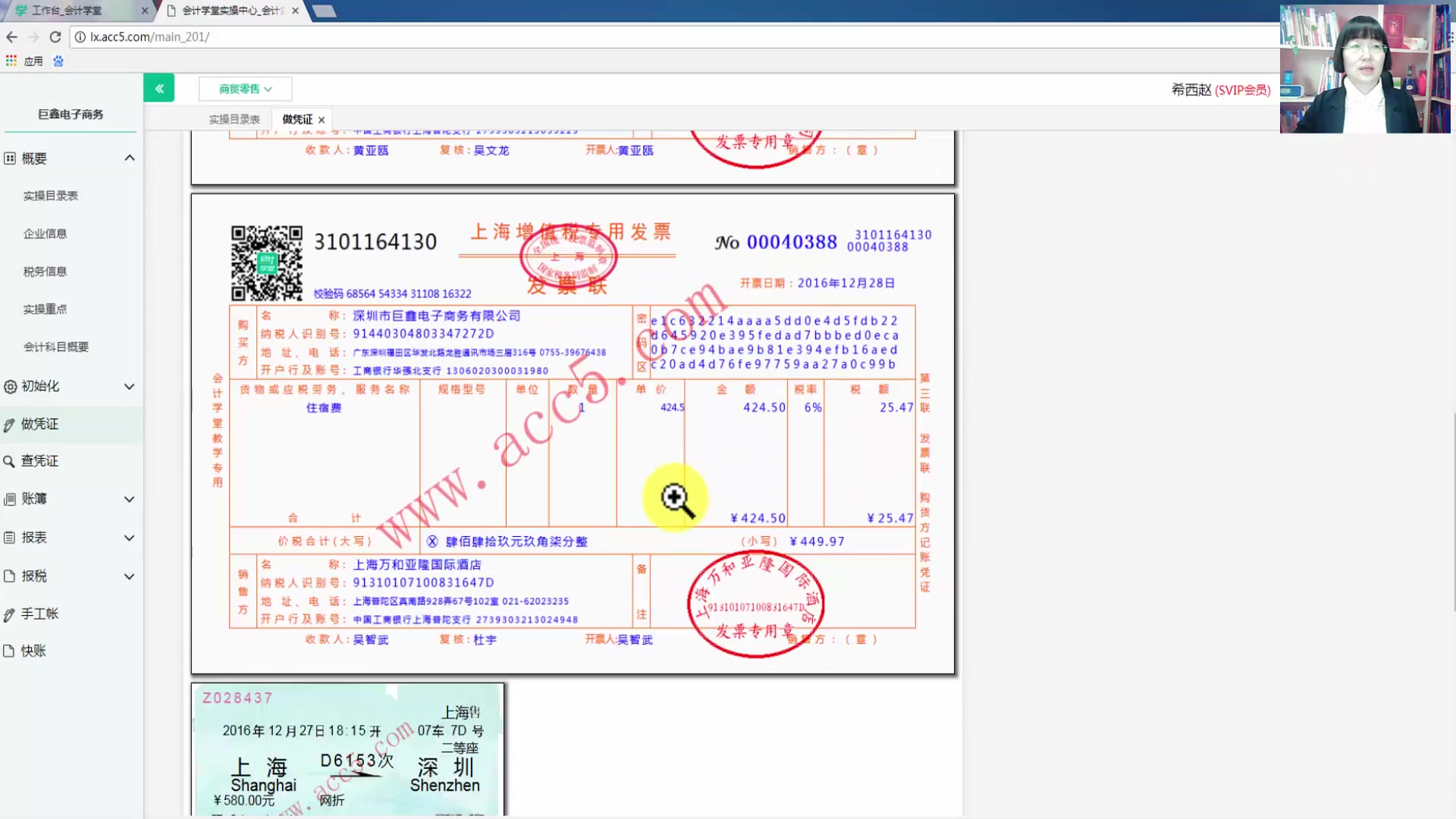This screenshot has height=819, width=1456.
Task: Expand the 报表 section
Action: pyautogui.click(x=130, y=538)
